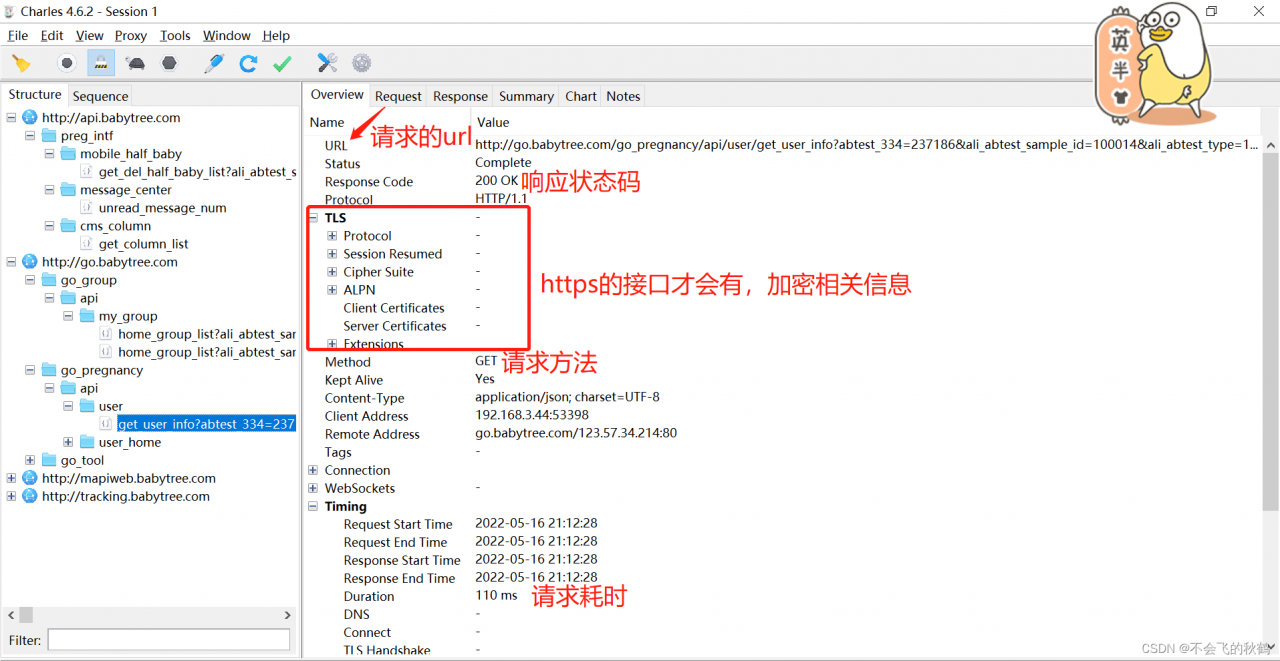Click the Value column header
1280x661 pixels.
tap(493, 122)
